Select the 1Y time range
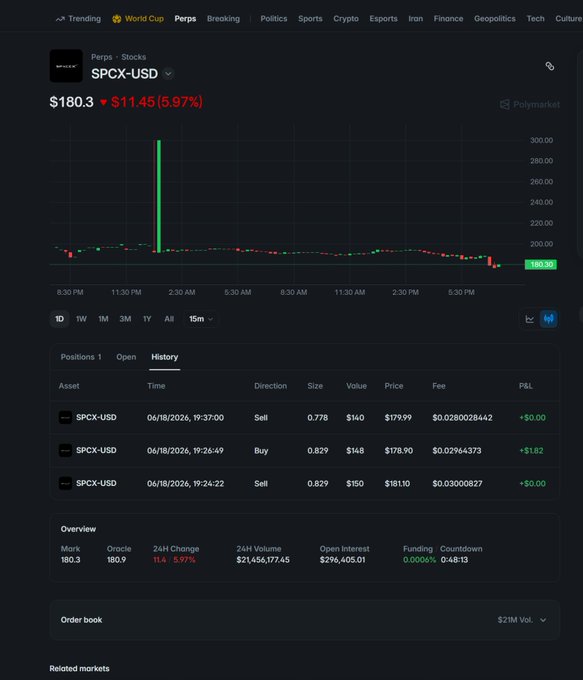 pos(147,319)
